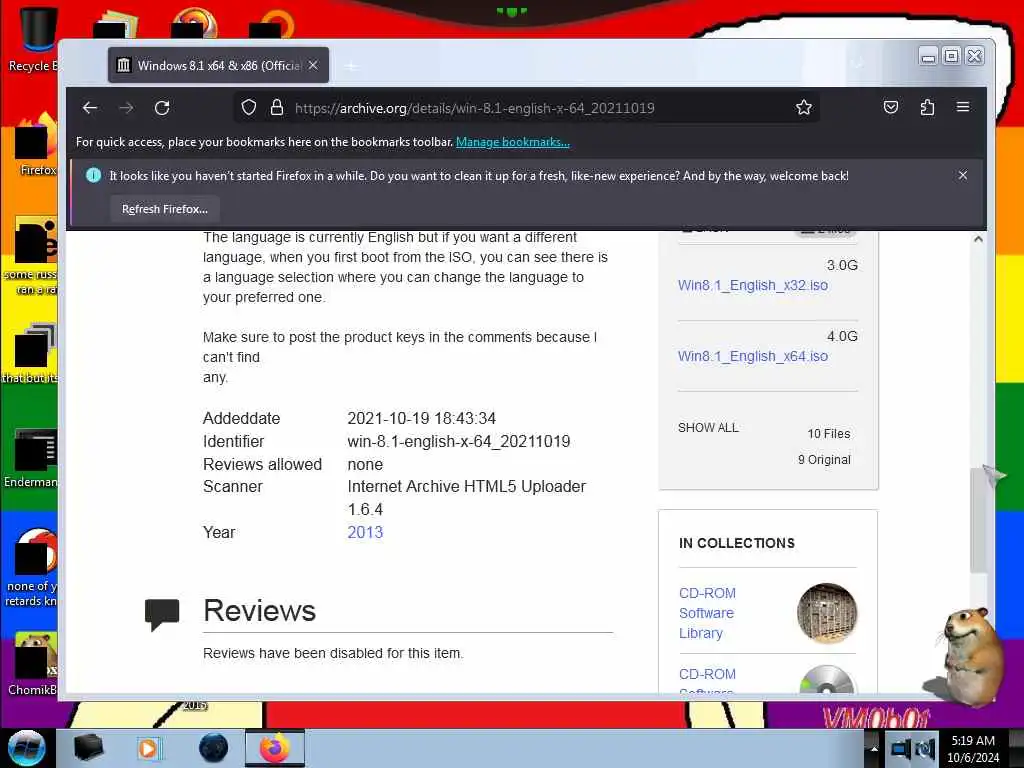Screen dimensions: 1024x768
Task: Go back with the Firefox back arrow
Action: tap(90, 108)
